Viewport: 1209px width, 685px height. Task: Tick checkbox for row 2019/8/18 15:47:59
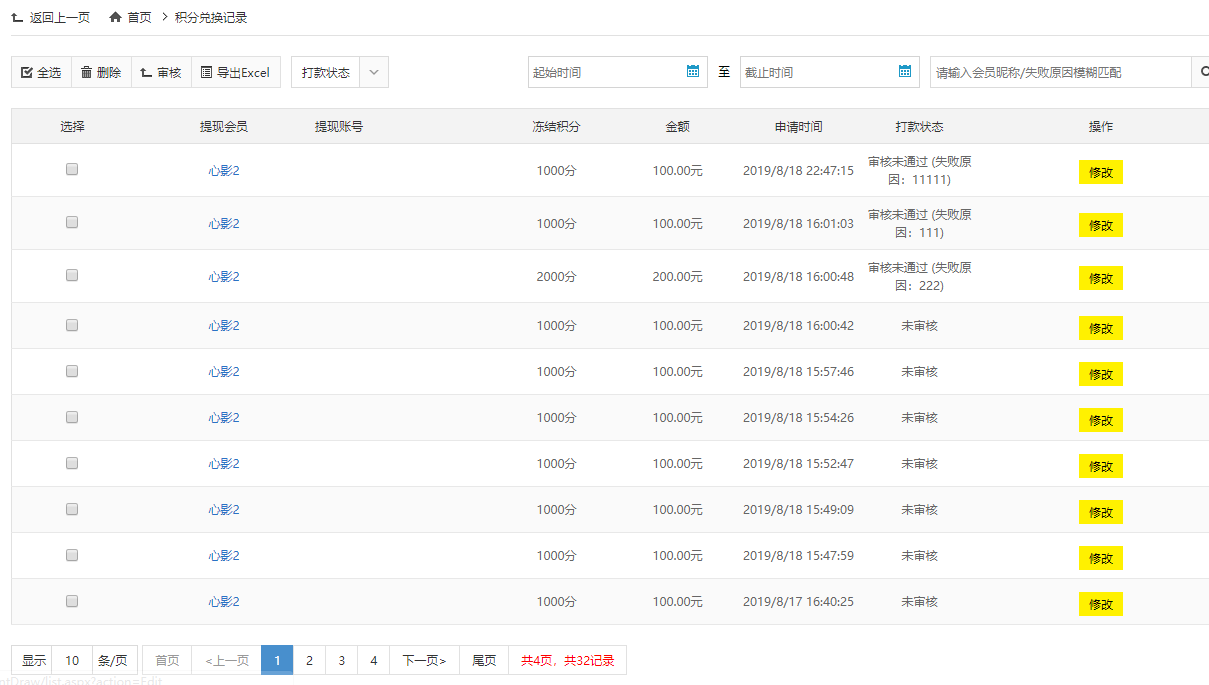coord(72,555)
